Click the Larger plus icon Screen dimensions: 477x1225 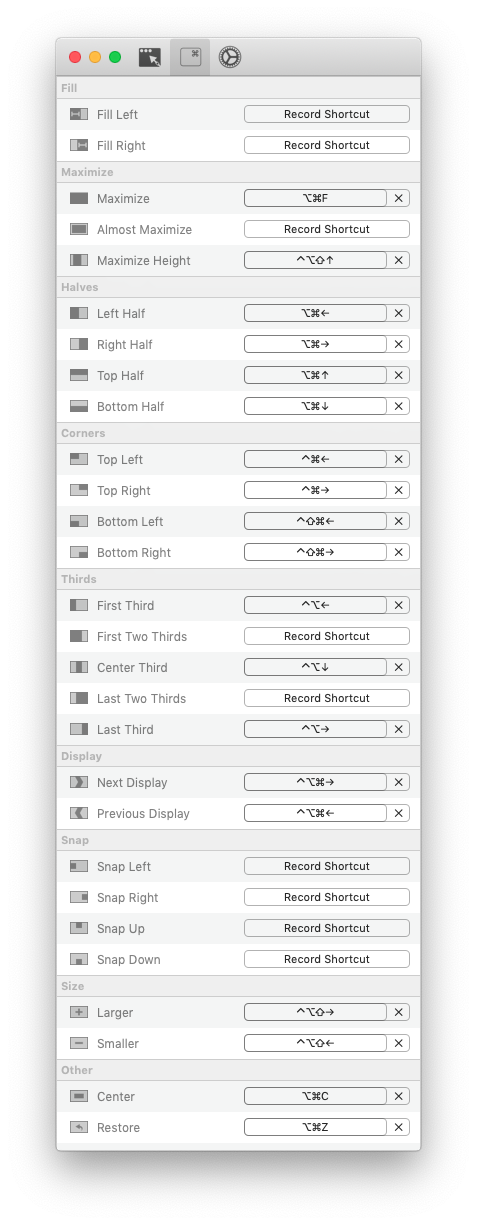tap(79, 1012)
